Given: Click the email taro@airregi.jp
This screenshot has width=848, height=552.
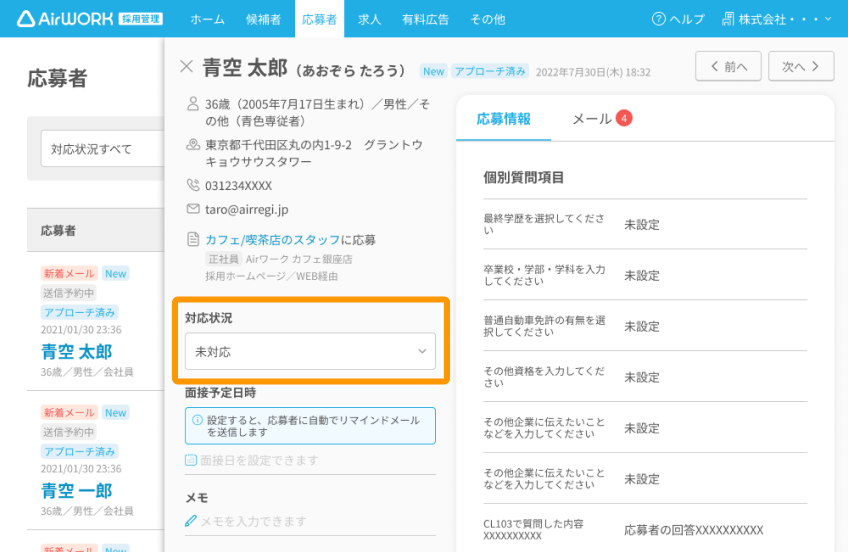Looking at the screenshot, I should [247, 209].
